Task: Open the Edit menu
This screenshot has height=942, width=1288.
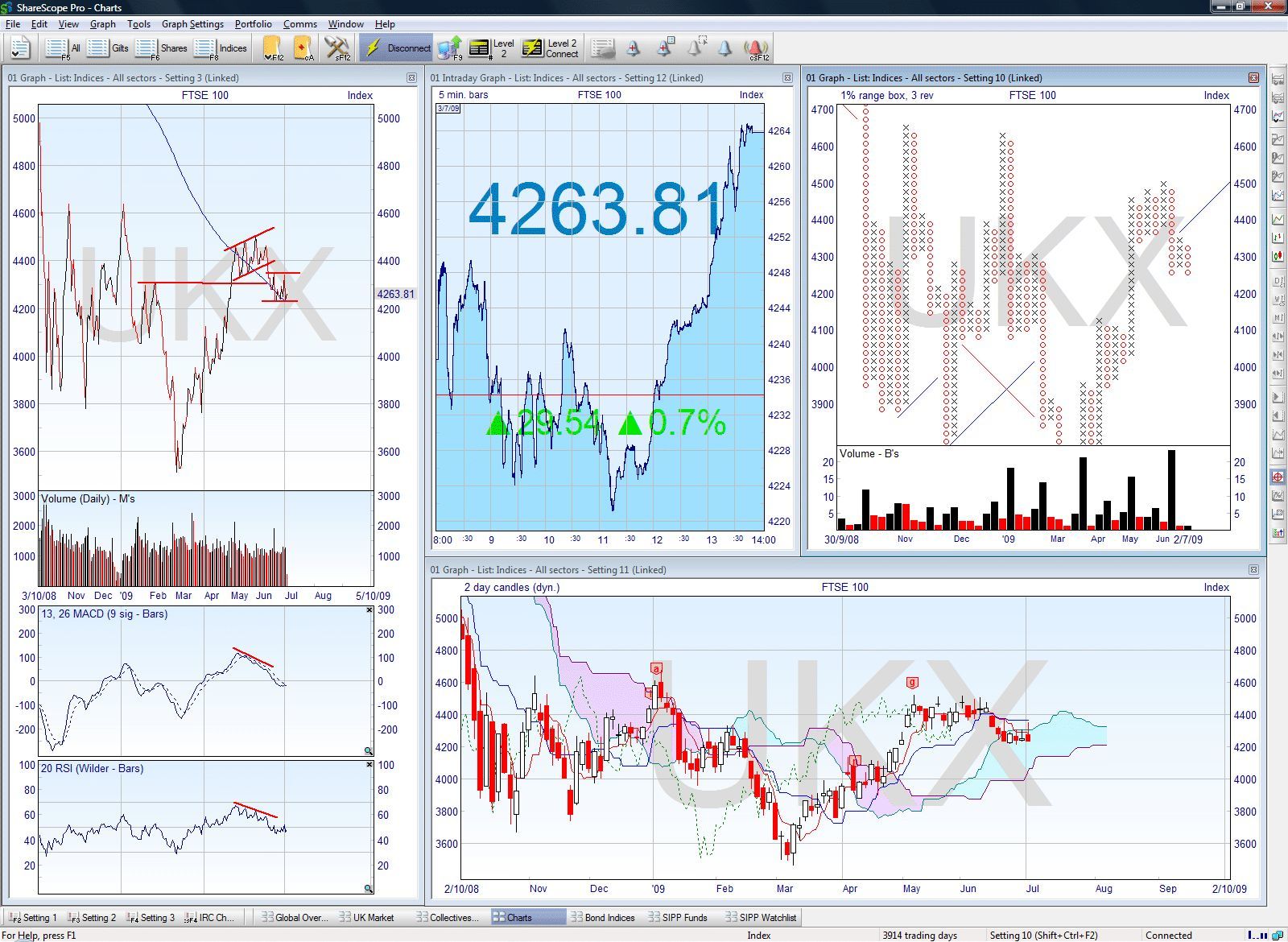Action: [x=39, y=24]
